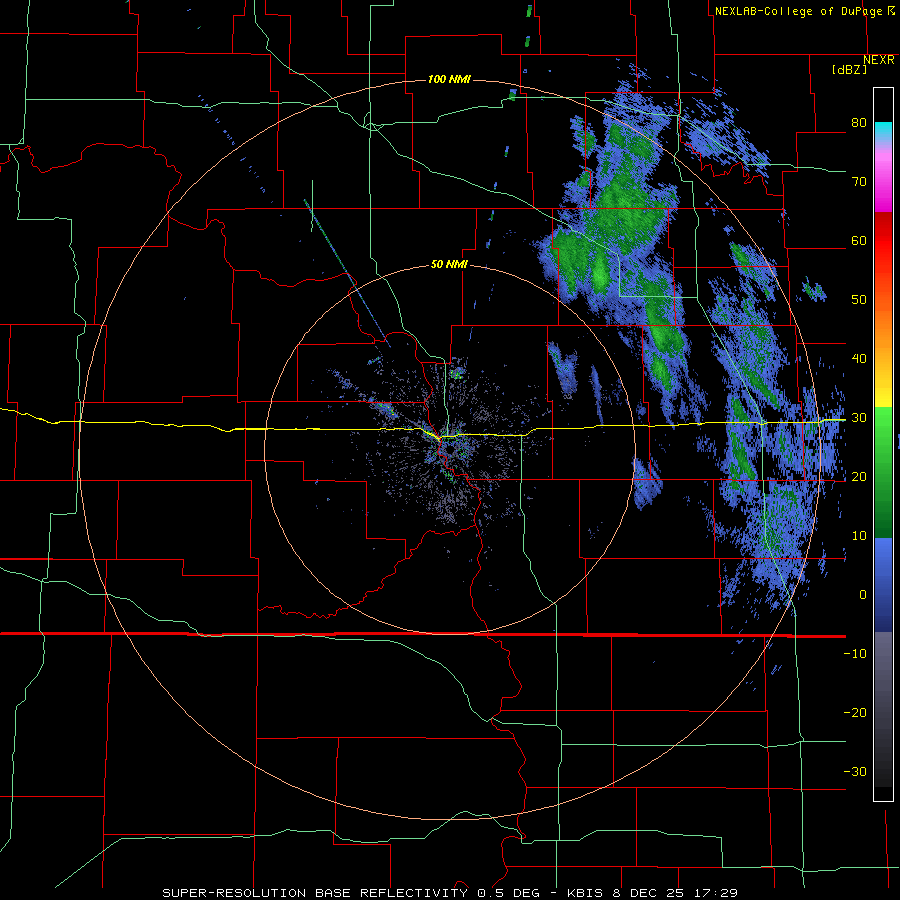Click the 50 value on the dBZ scale
Screen dimensions: 900x900
pos(859,300)
